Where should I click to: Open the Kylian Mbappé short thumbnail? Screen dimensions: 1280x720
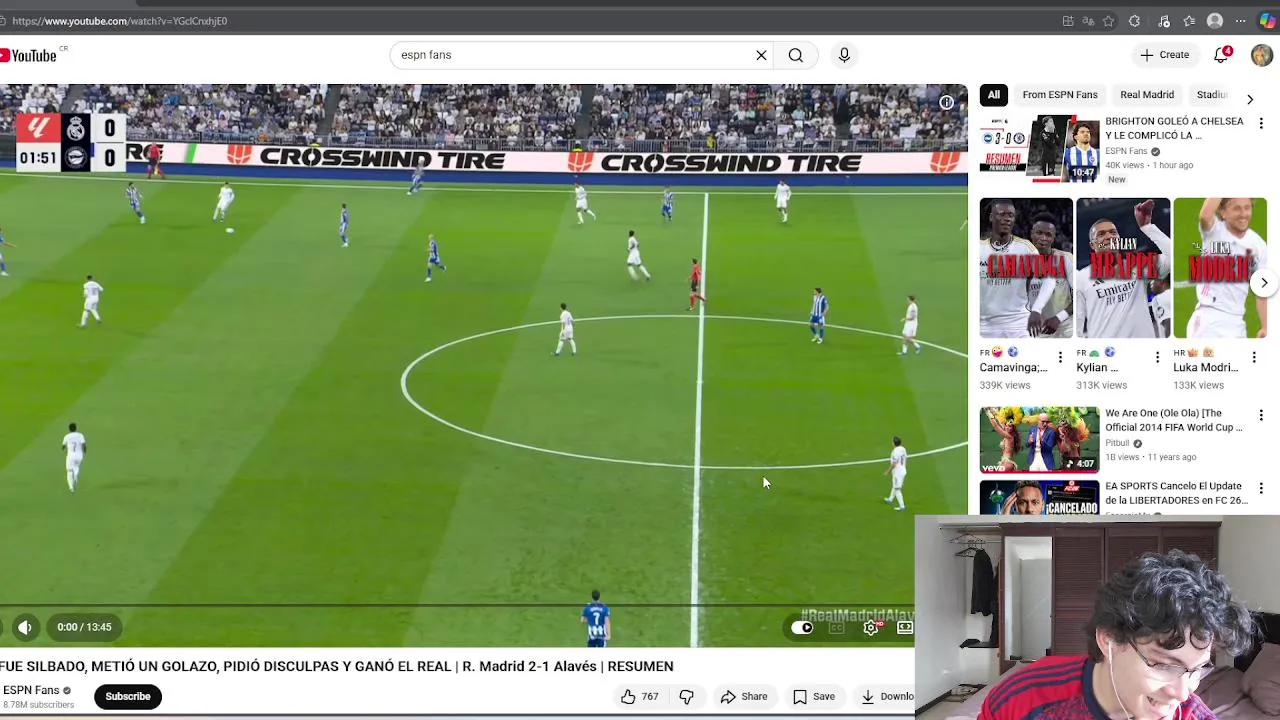click(x=1123, y=268)
